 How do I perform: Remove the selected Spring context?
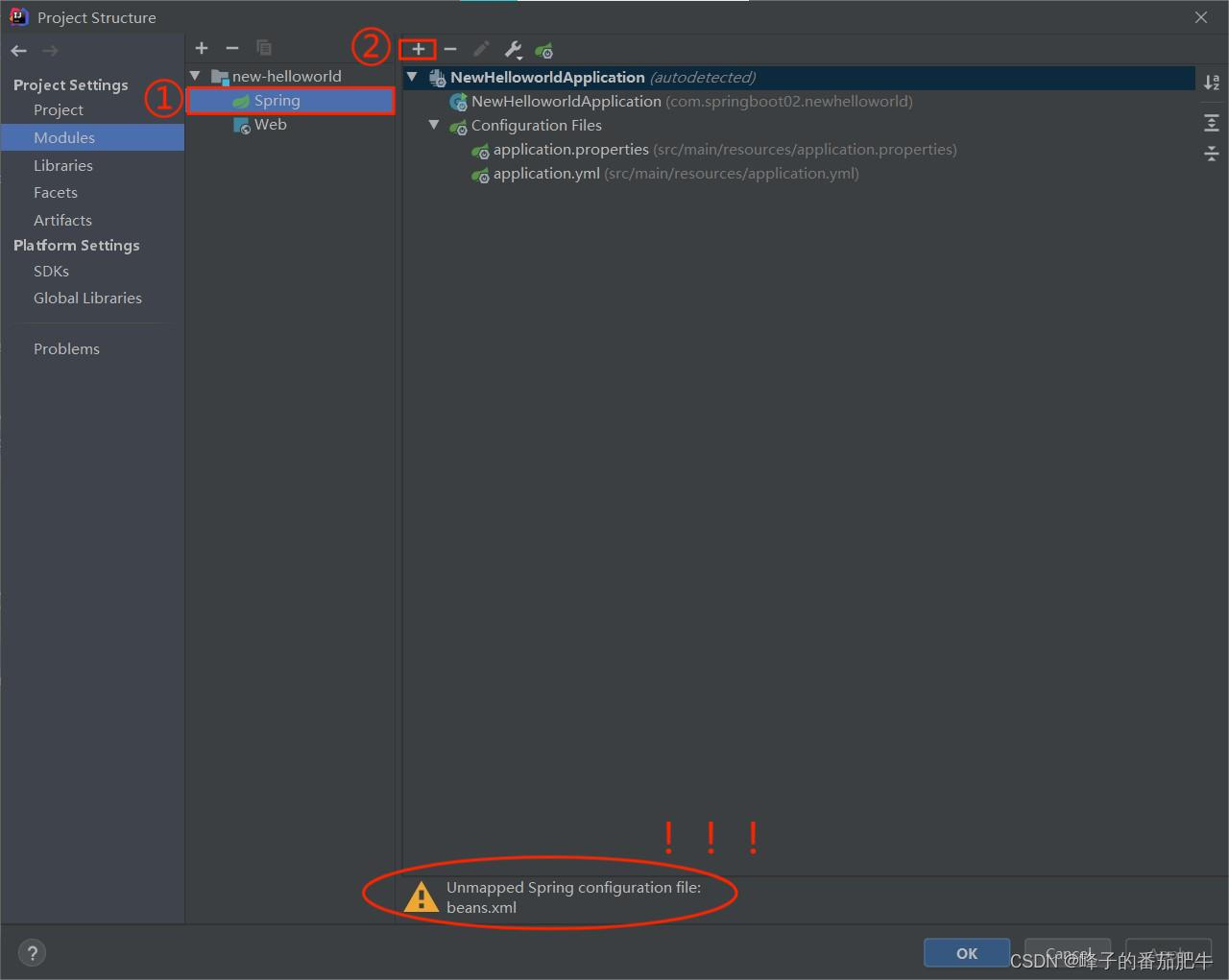click(450, 49)
